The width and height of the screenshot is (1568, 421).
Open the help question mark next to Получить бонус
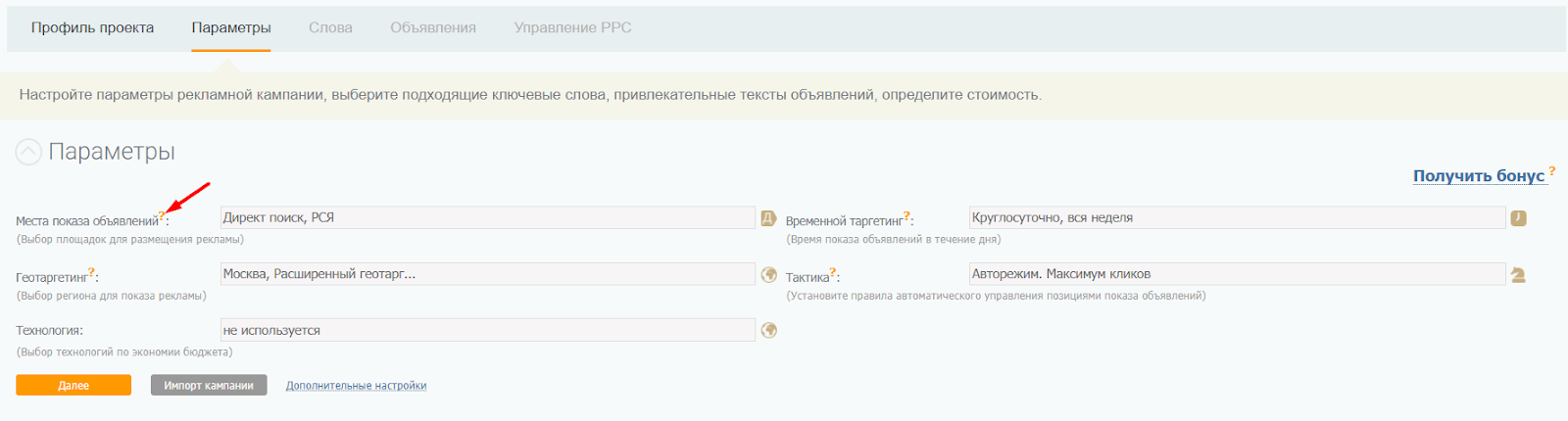[1552, 170]
